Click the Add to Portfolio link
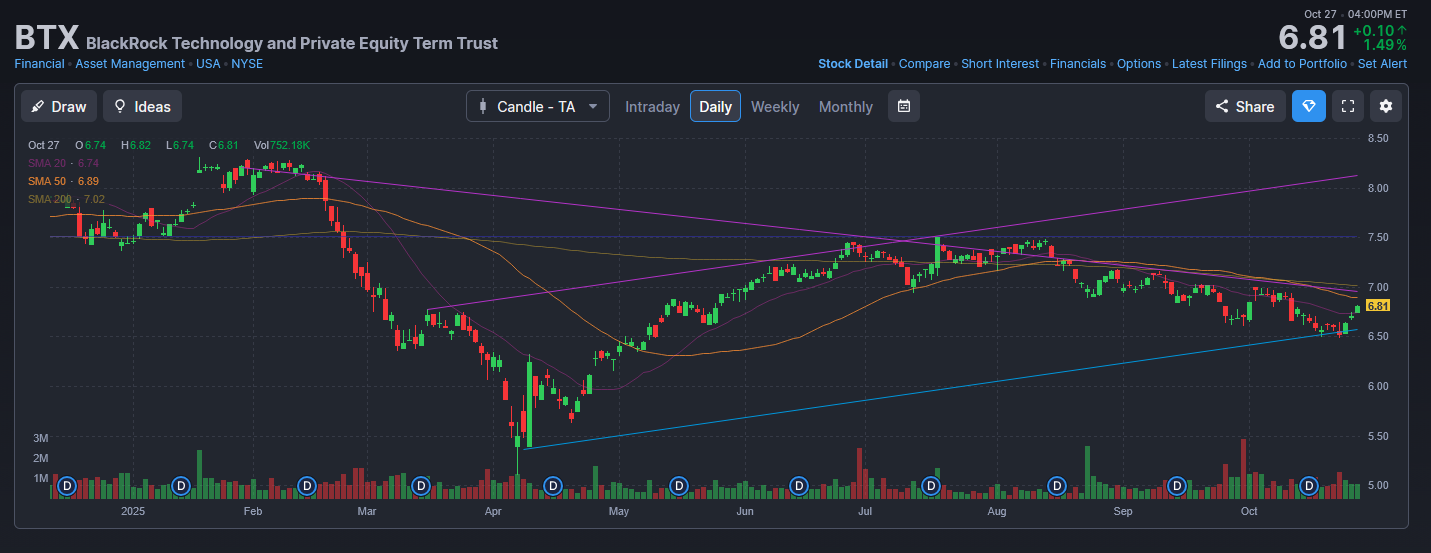 coord(1302,64)
